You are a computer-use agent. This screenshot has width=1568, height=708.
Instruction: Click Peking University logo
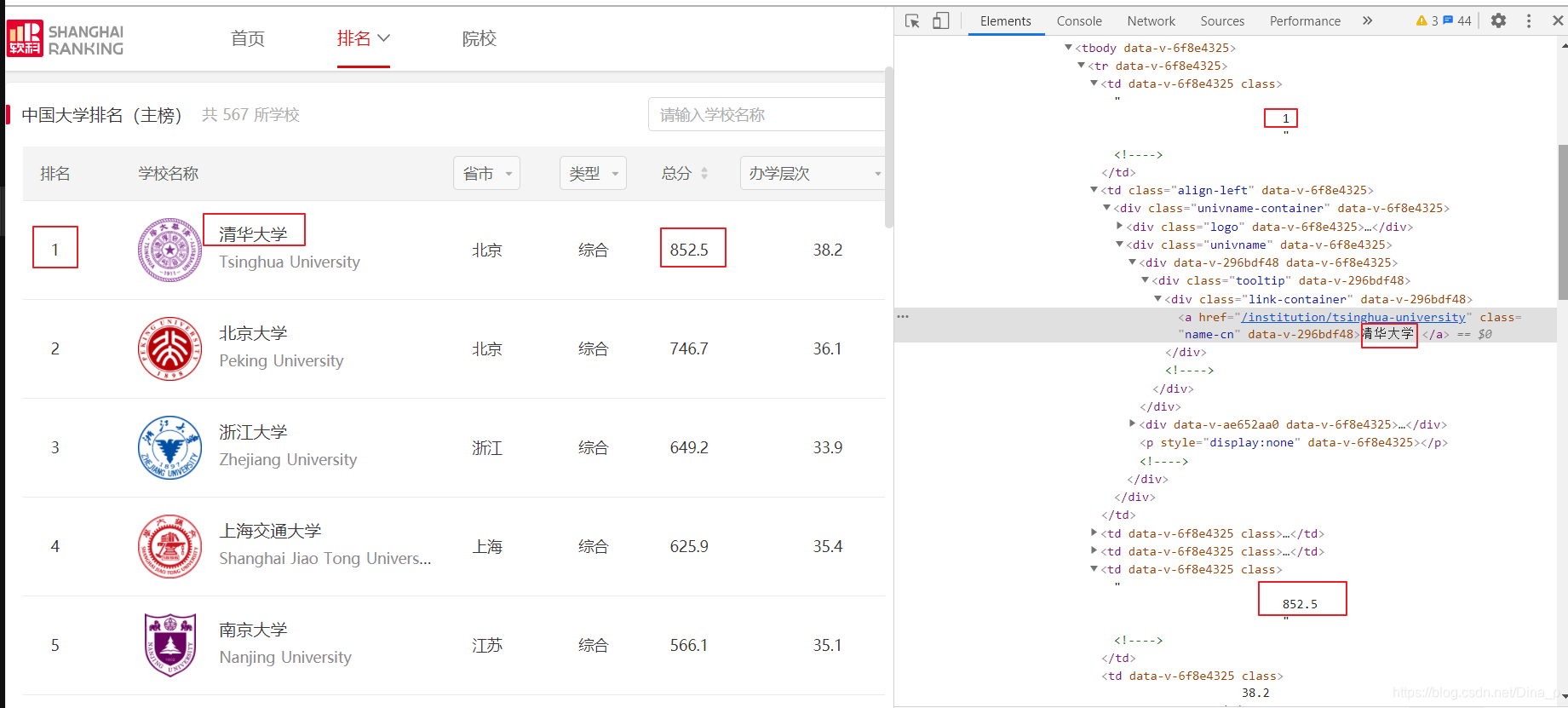(x=169, y=348)
